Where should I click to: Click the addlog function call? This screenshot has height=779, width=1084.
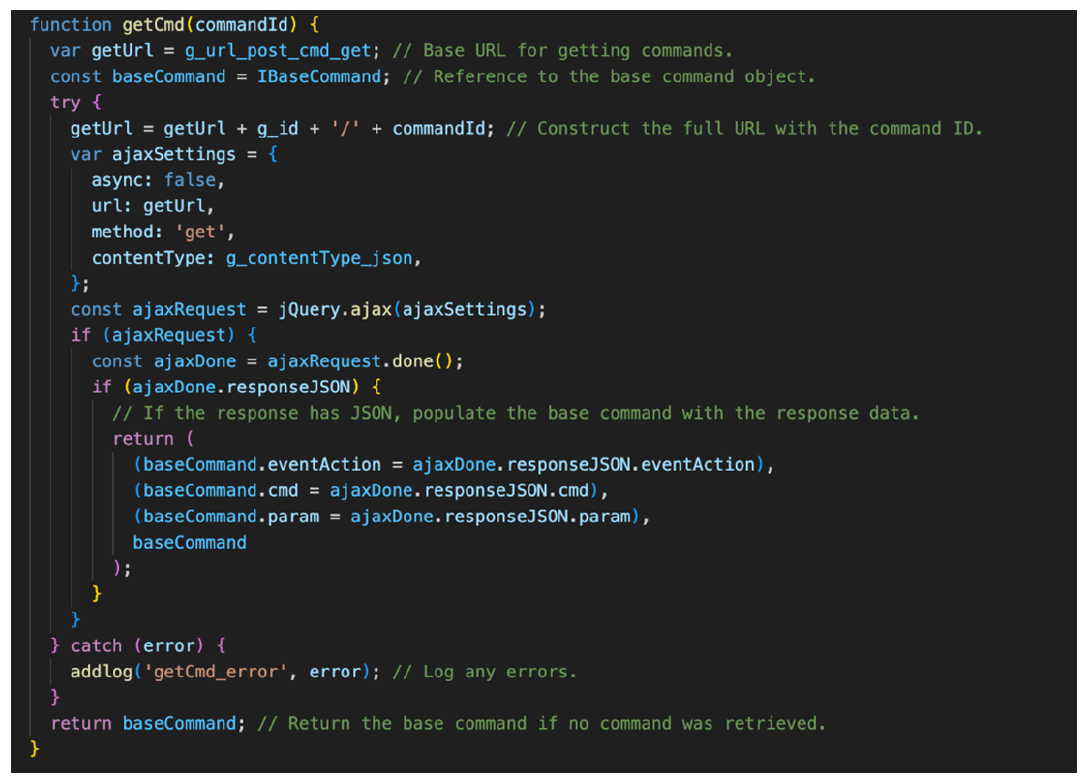[x=101, y=671]
